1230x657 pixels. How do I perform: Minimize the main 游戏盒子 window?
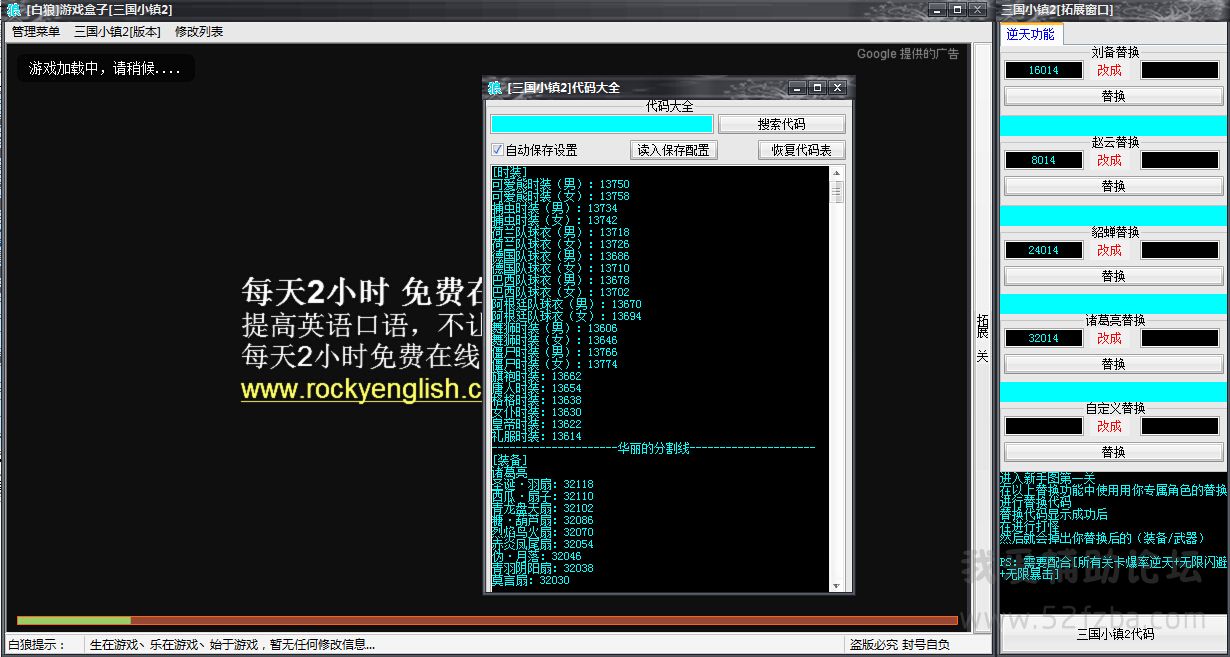(x=937, y=10)
